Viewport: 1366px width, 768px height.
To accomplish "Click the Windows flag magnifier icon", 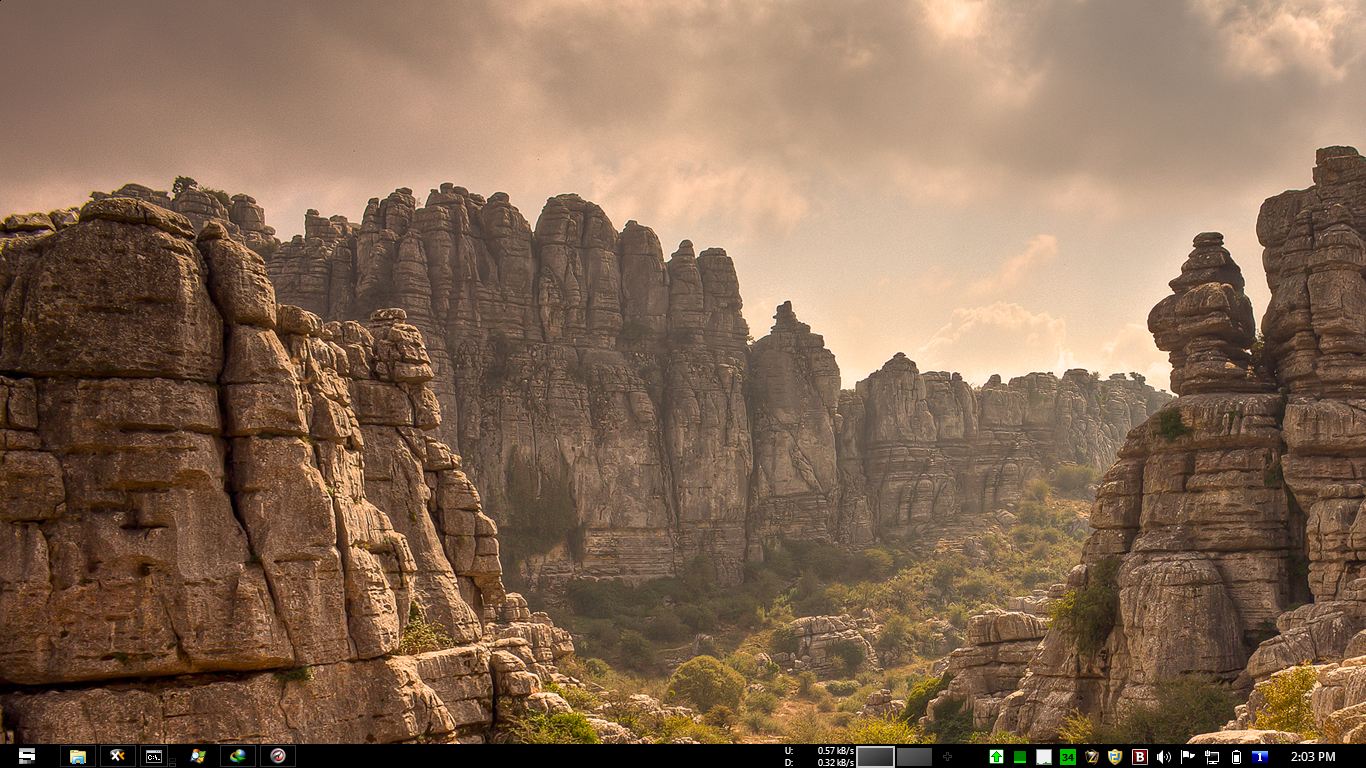I will click(198, 756).
